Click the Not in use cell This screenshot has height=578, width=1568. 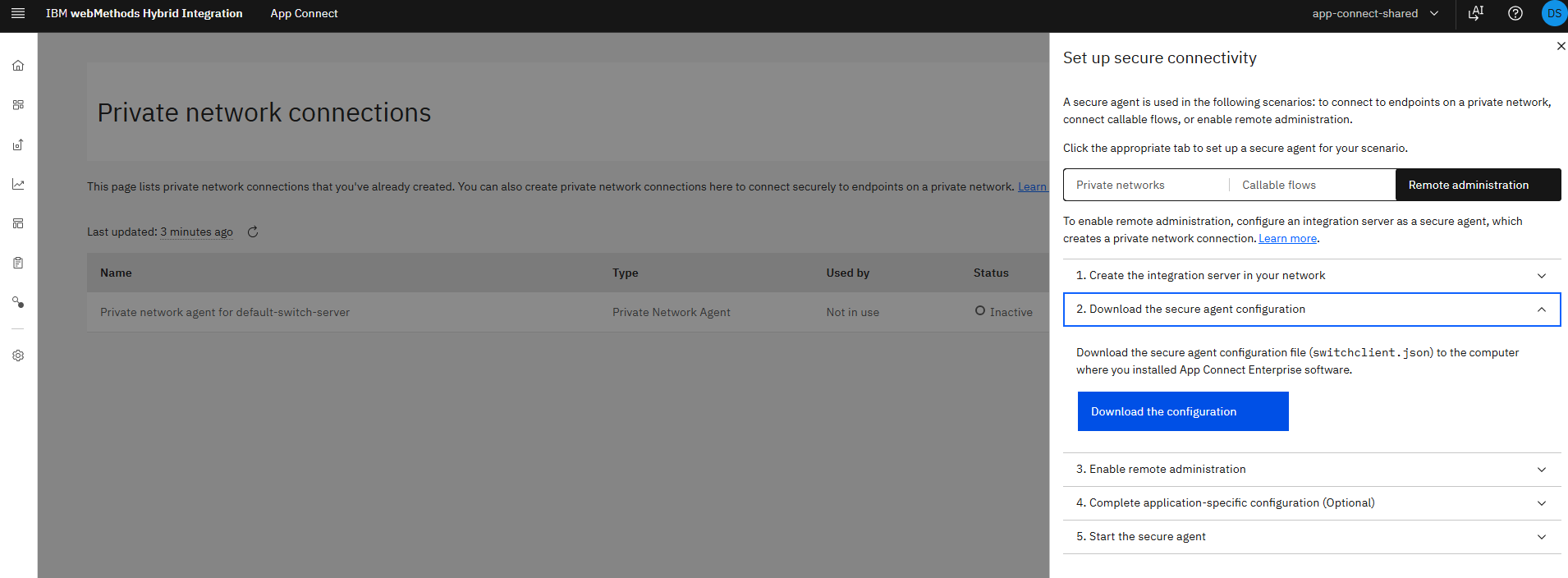click(852, 312)
